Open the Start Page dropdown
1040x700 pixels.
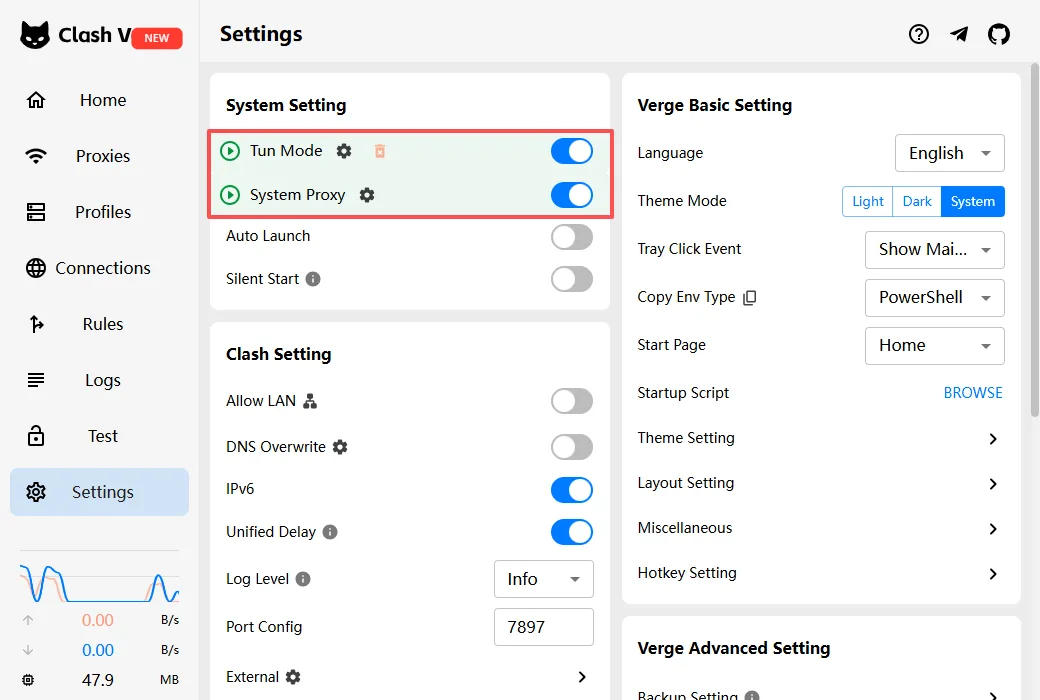[x=935, y=346]
